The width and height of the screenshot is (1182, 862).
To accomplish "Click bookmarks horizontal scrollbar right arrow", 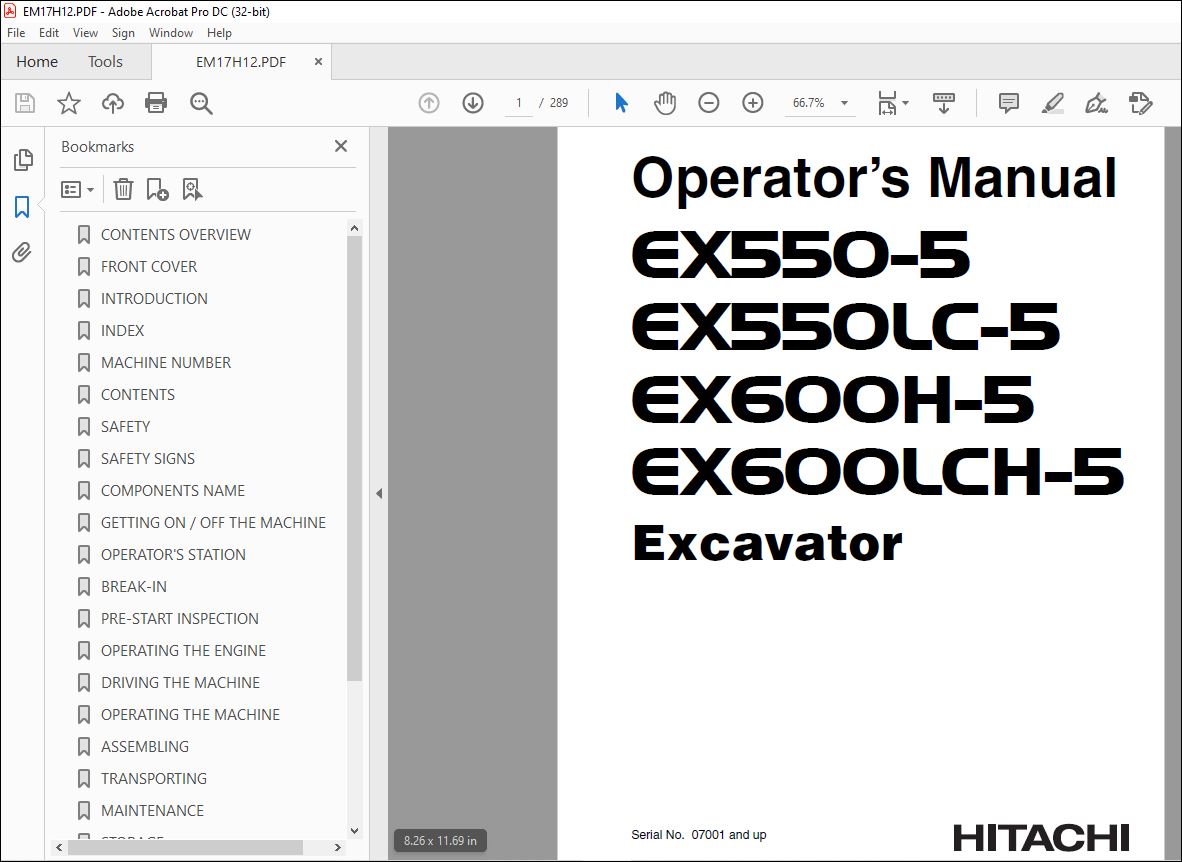I will (x=338, y=848).
